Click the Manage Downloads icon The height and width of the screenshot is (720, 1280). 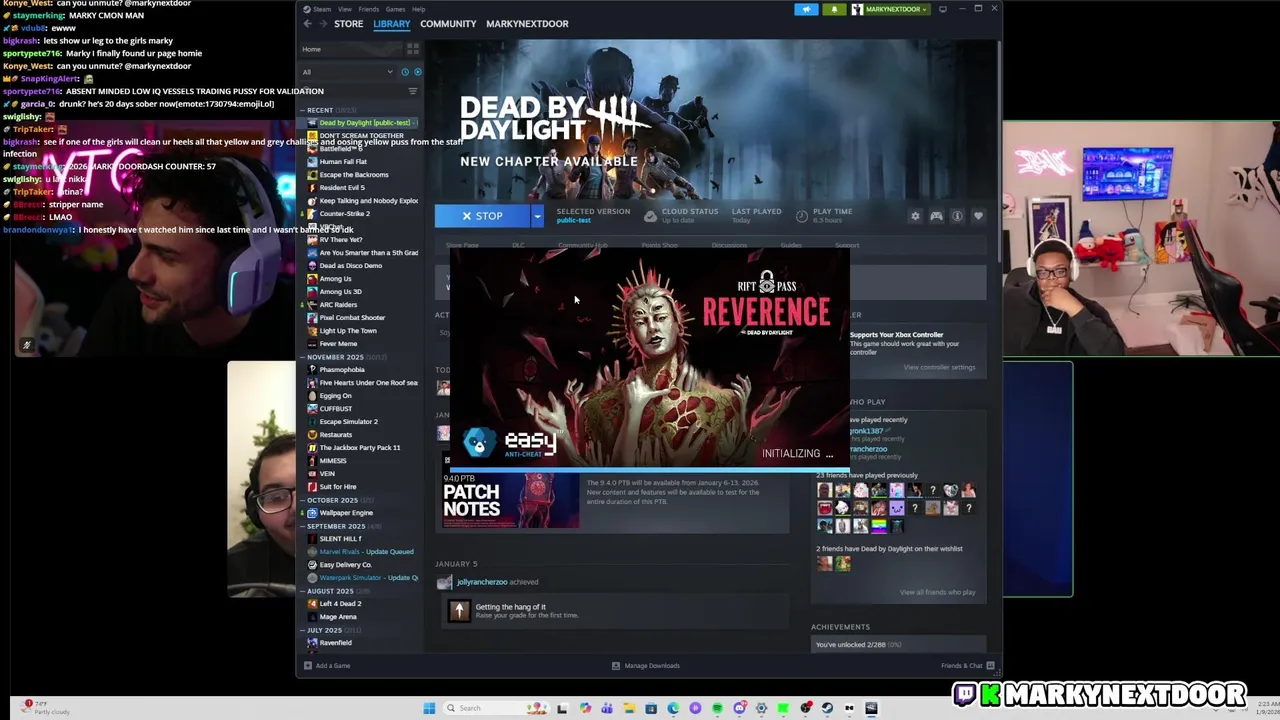(615, 666)
